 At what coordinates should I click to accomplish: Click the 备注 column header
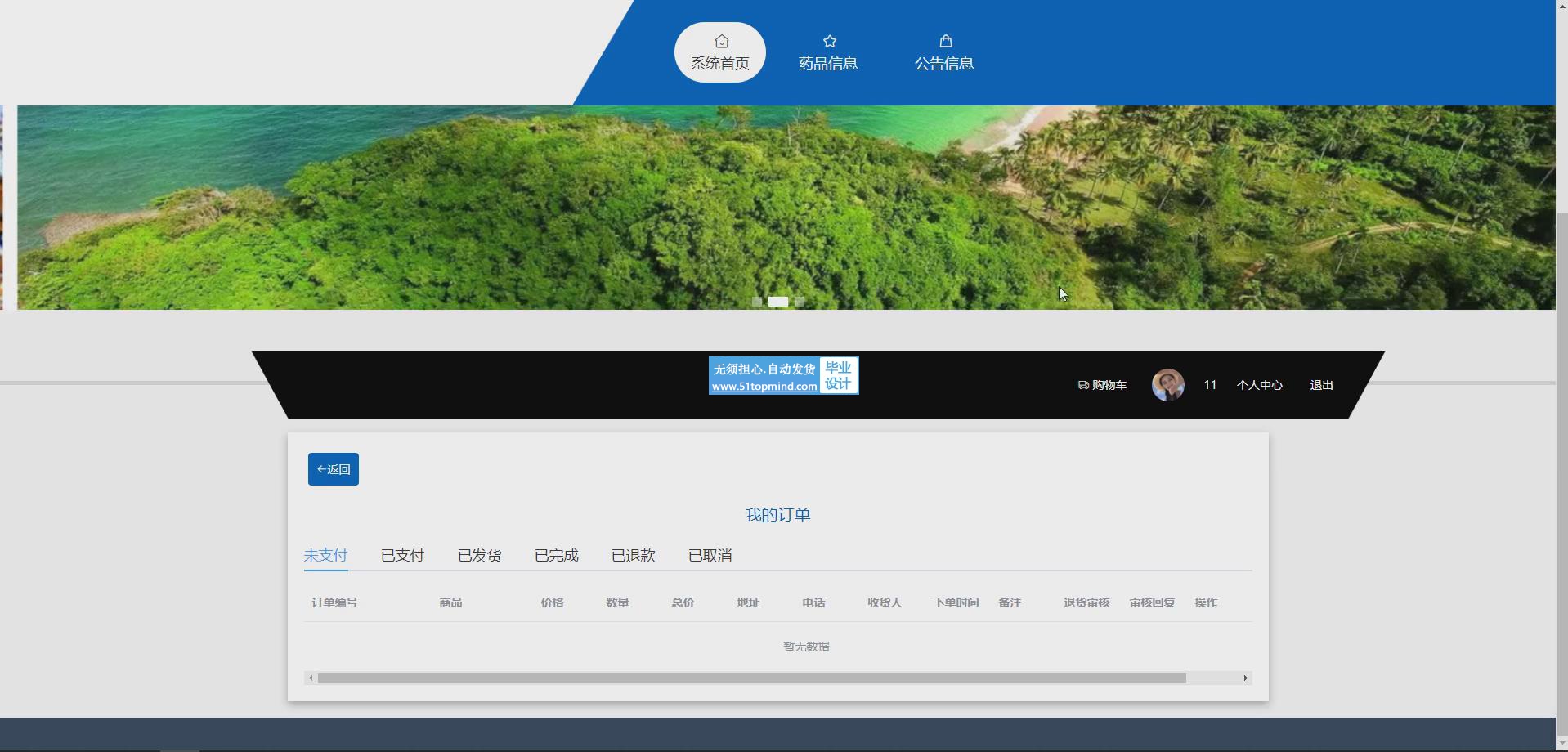(1010, 602)
